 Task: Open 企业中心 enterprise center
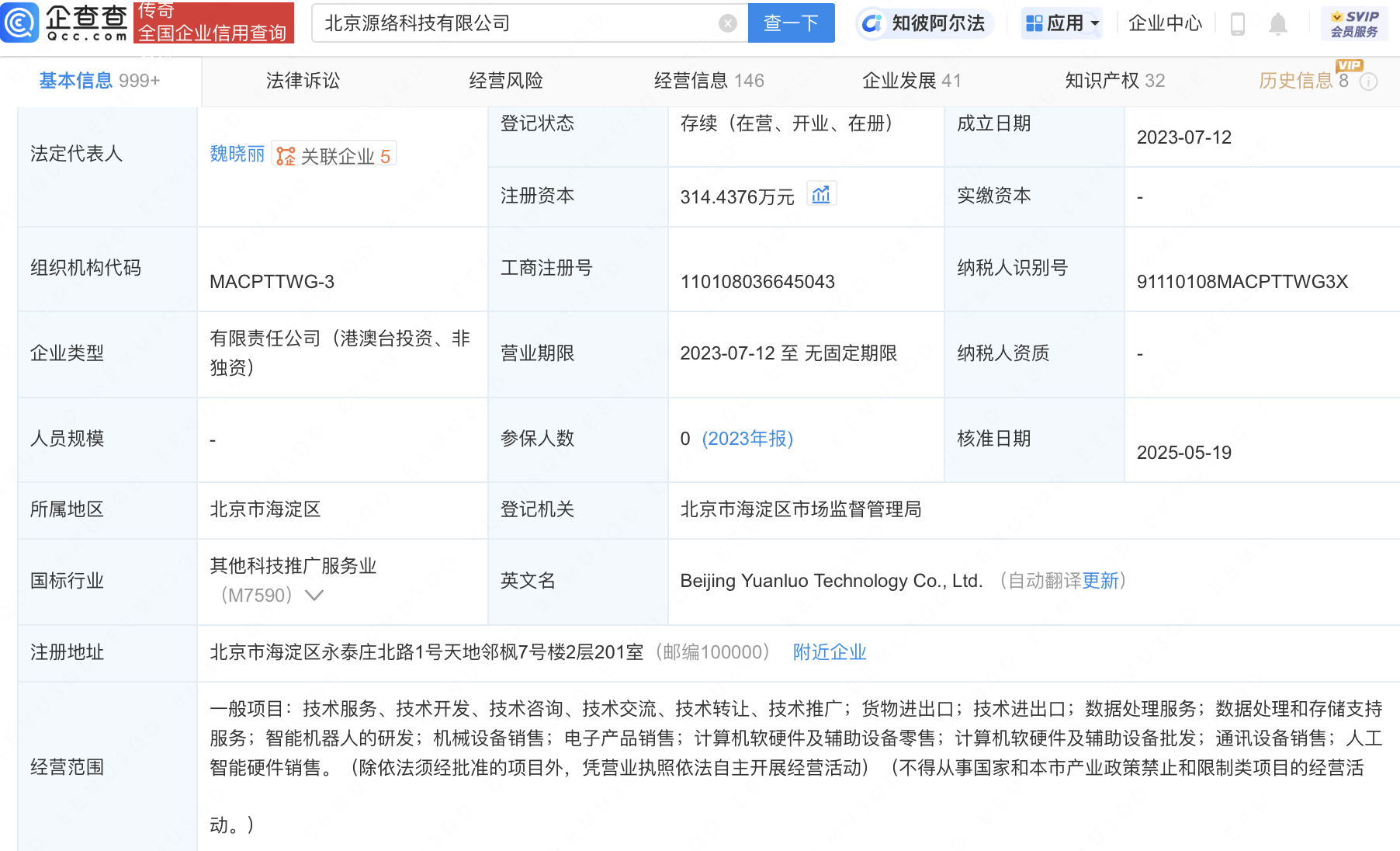pyautogui.click(x=1165, y=23)
